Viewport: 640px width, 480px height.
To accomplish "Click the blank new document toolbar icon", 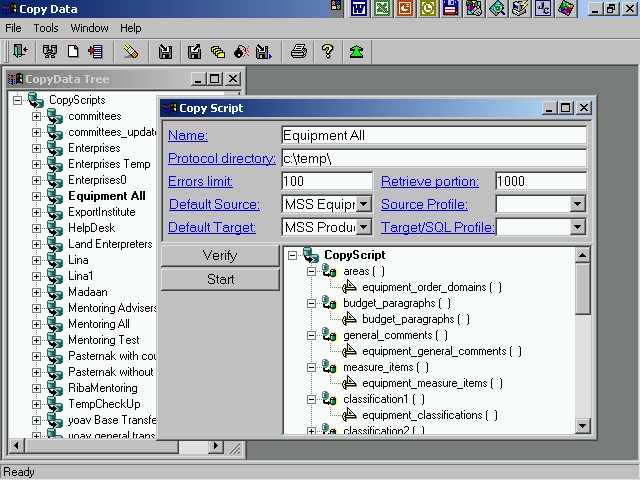I will pos(74,52).
